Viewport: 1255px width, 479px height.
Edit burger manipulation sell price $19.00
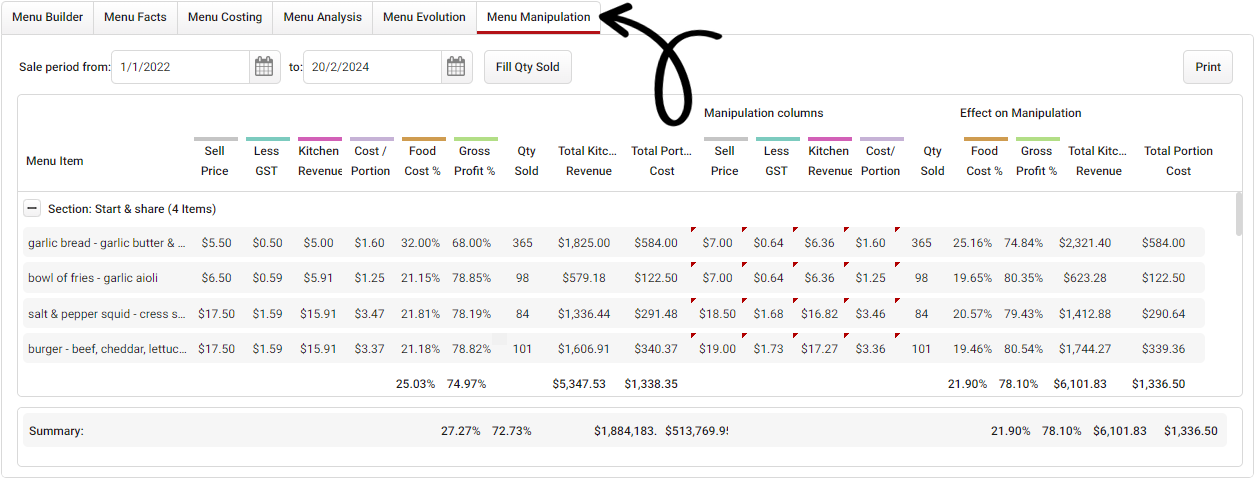pos(718,349)
